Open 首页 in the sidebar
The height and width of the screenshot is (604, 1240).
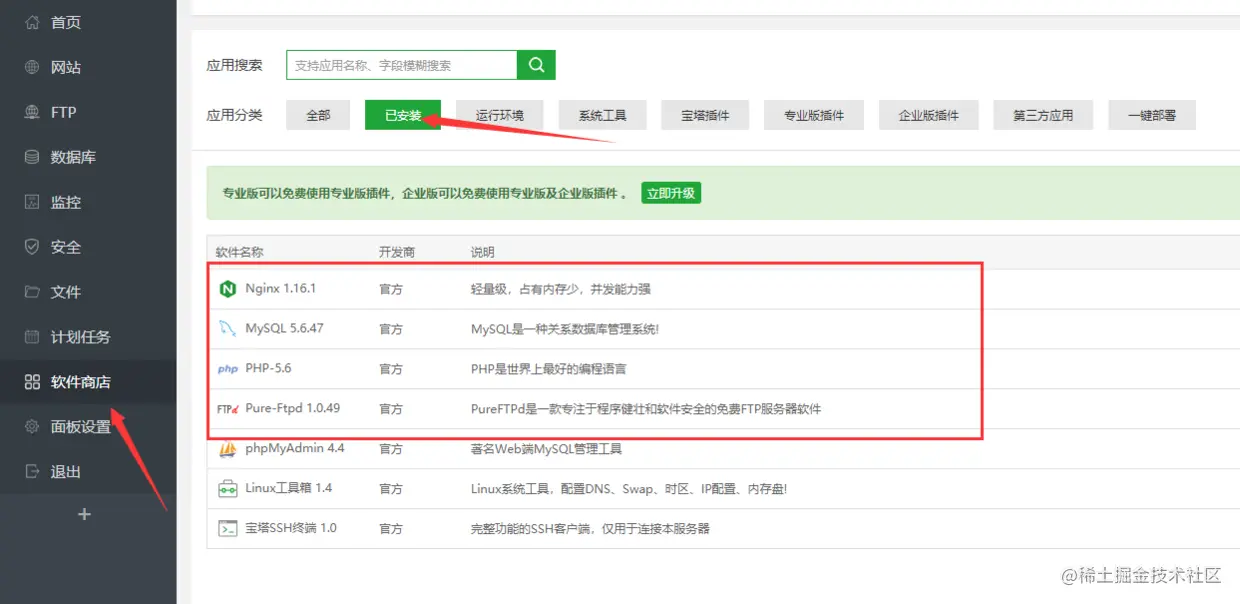pyautogui.click(x=66, y=22)
